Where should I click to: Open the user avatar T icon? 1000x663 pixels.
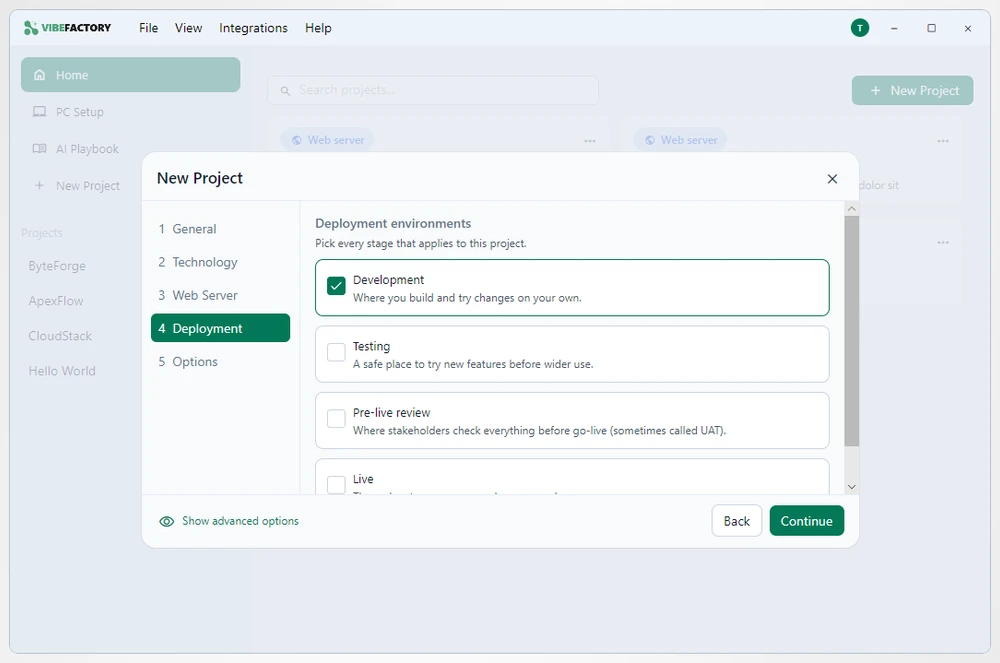[x=859, y=28]
